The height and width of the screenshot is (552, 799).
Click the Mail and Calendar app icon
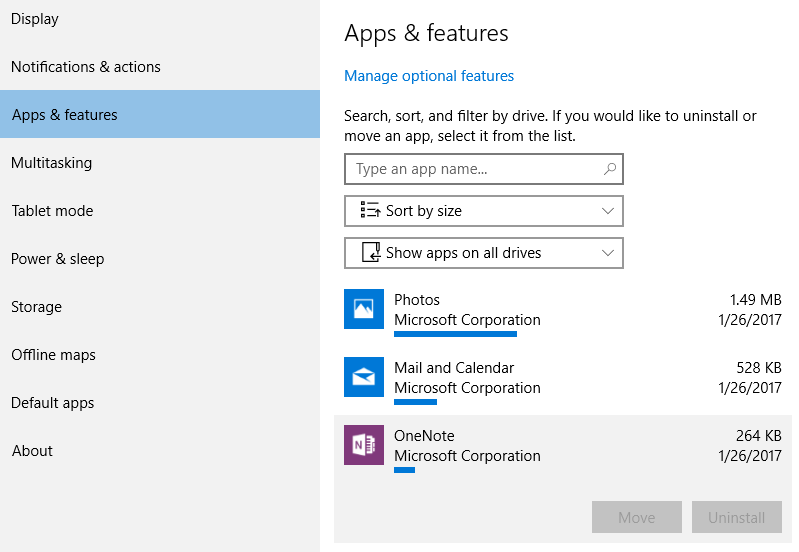point(364,377)
